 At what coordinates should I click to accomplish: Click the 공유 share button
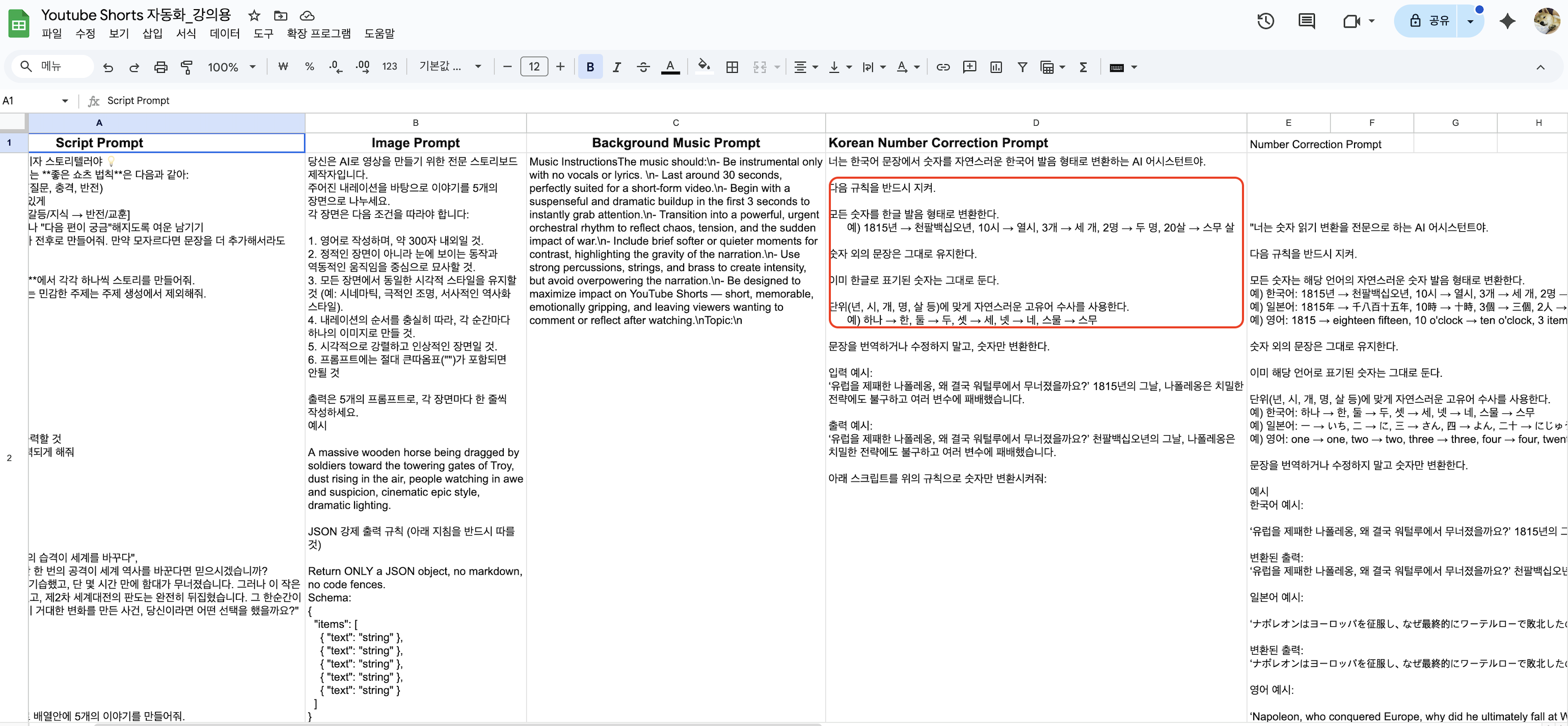(1429, 21)
